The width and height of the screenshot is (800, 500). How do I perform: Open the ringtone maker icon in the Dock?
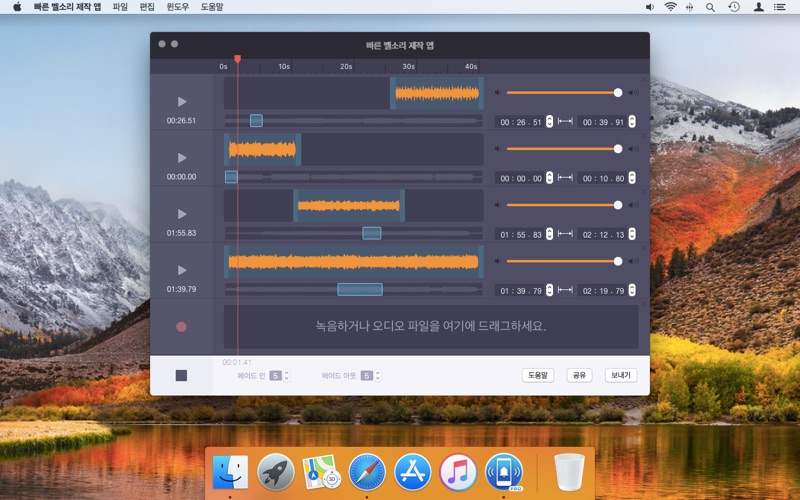tap(504, 471)
